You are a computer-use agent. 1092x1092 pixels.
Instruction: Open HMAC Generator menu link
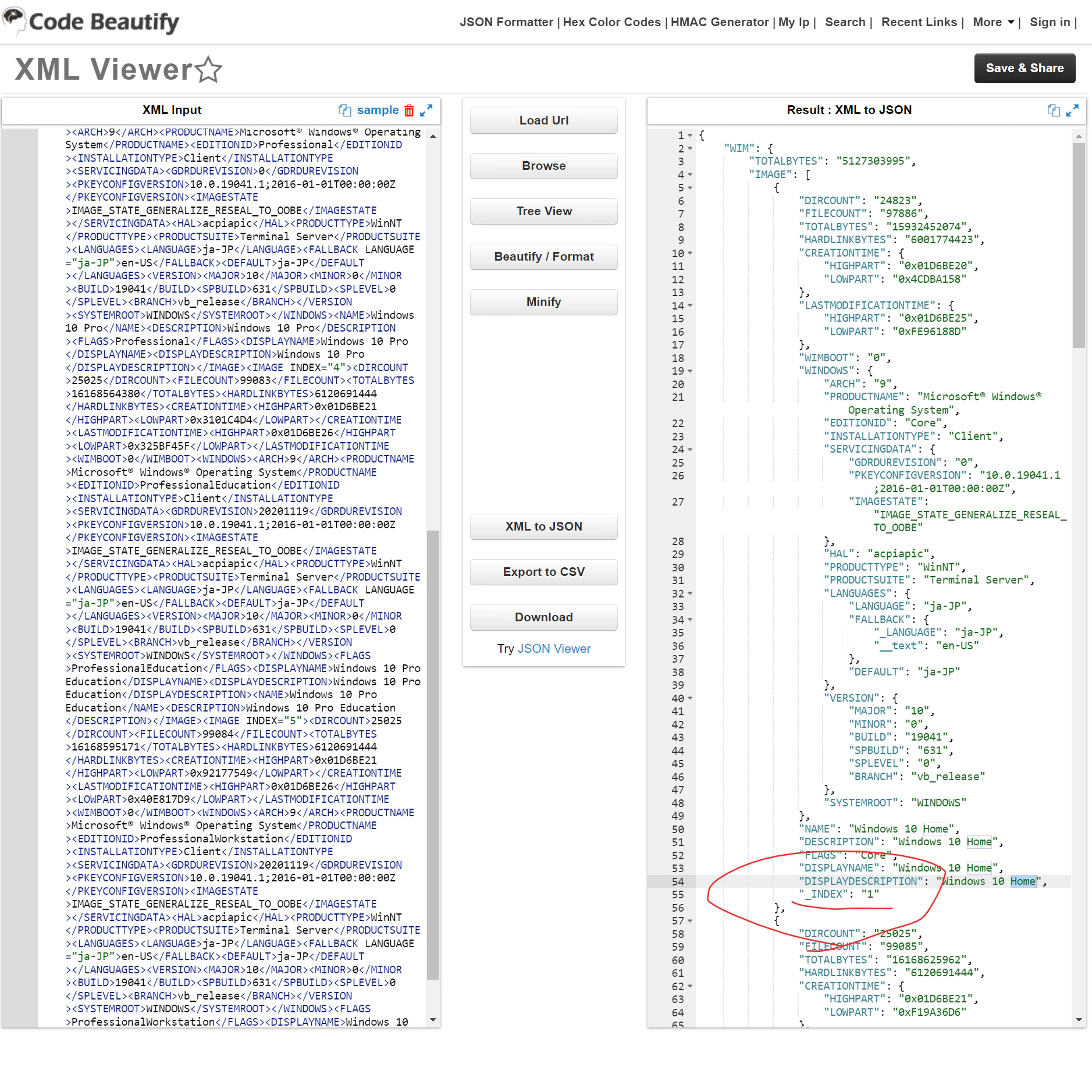click(x=720, y=22)
